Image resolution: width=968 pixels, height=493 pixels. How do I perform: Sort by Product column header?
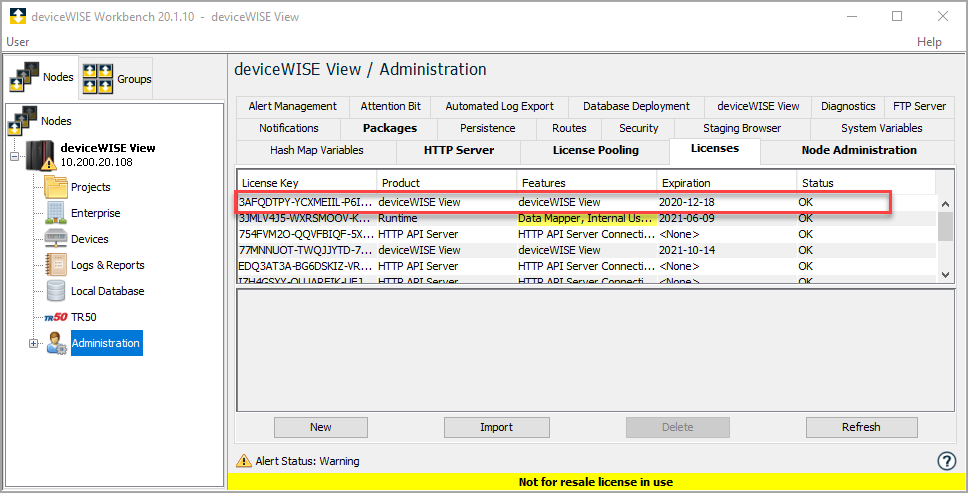click(447, 183)
